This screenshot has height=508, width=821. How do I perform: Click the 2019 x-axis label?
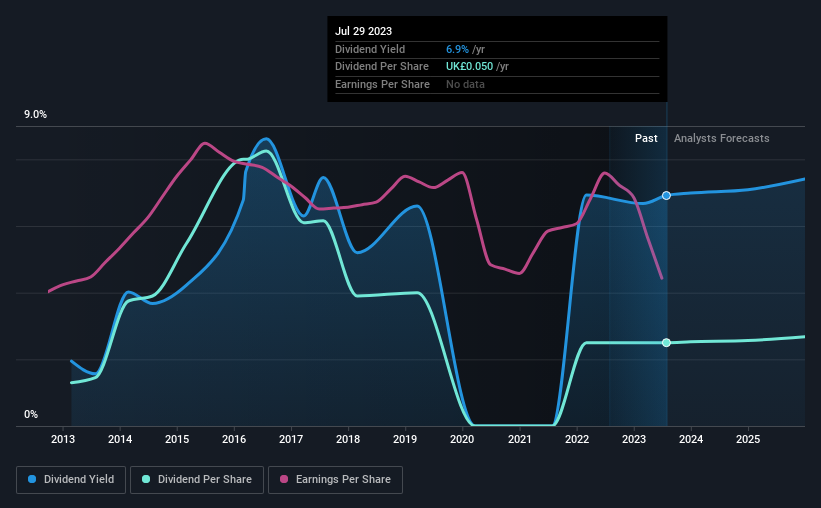click(x=405, y=439)
